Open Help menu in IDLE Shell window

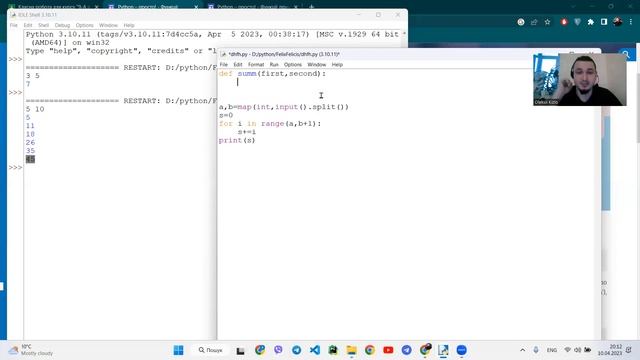point(129,25)
